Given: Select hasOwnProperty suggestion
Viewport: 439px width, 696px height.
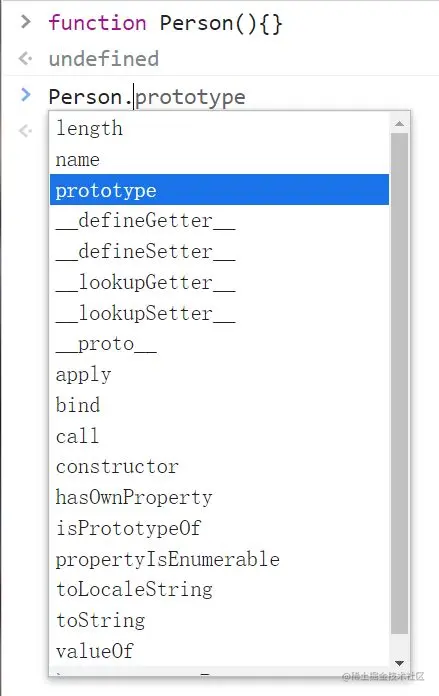Looking at the screenshot, I should [219, 498].
